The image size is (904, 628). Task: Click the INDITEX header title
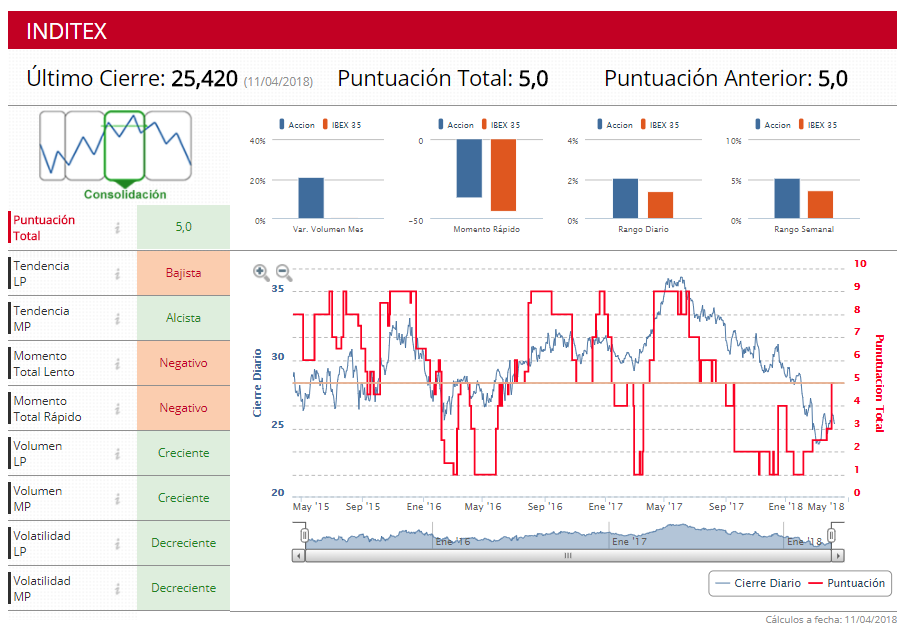coord(67,31)
